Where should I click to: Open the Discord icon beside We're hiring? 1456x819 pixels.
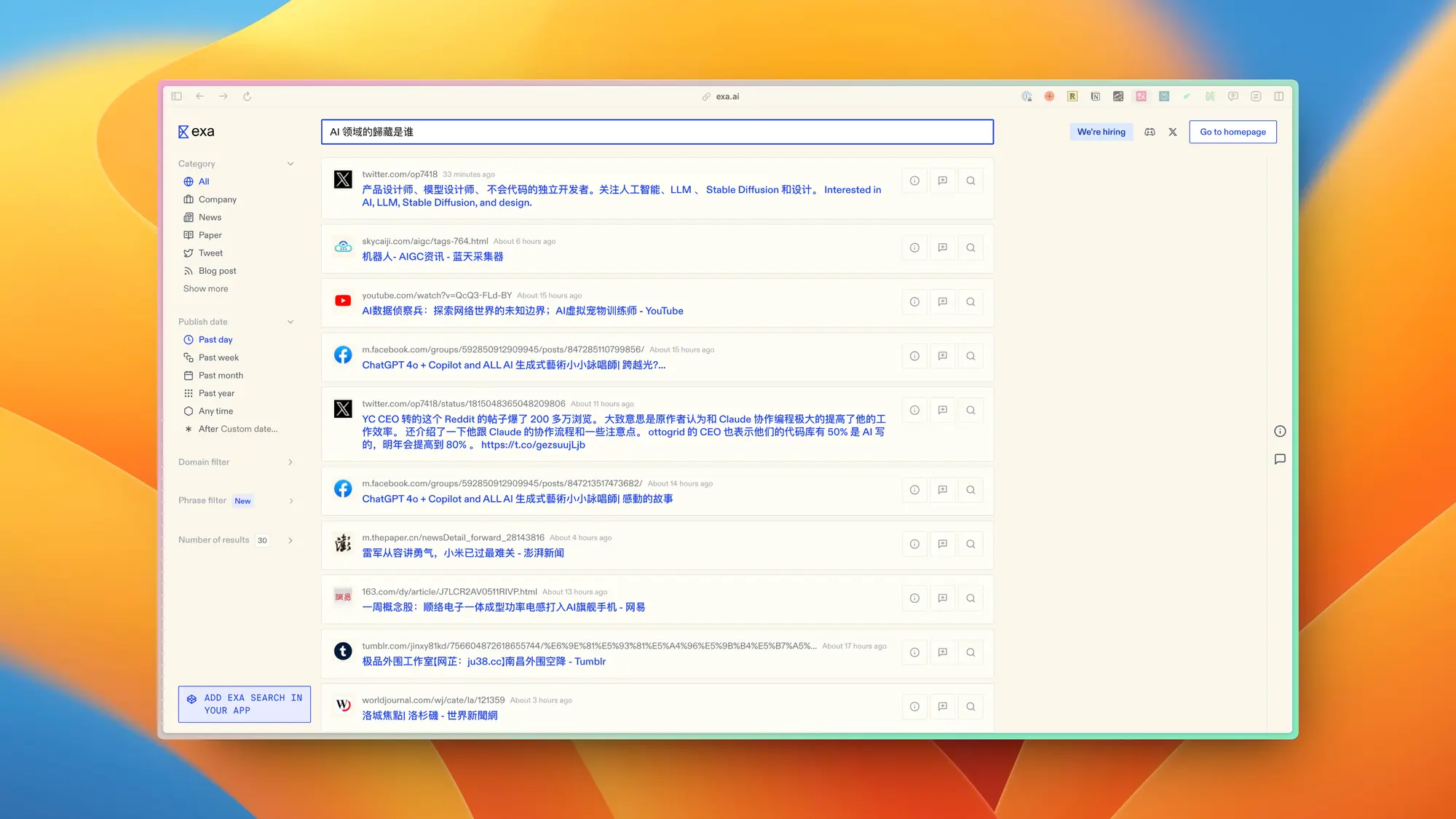1150,132
